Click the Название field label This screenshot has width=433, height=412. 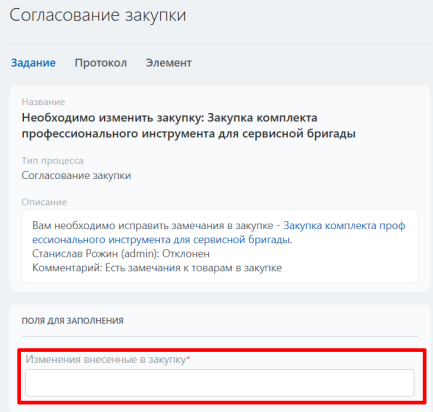[x=43, y=102]
